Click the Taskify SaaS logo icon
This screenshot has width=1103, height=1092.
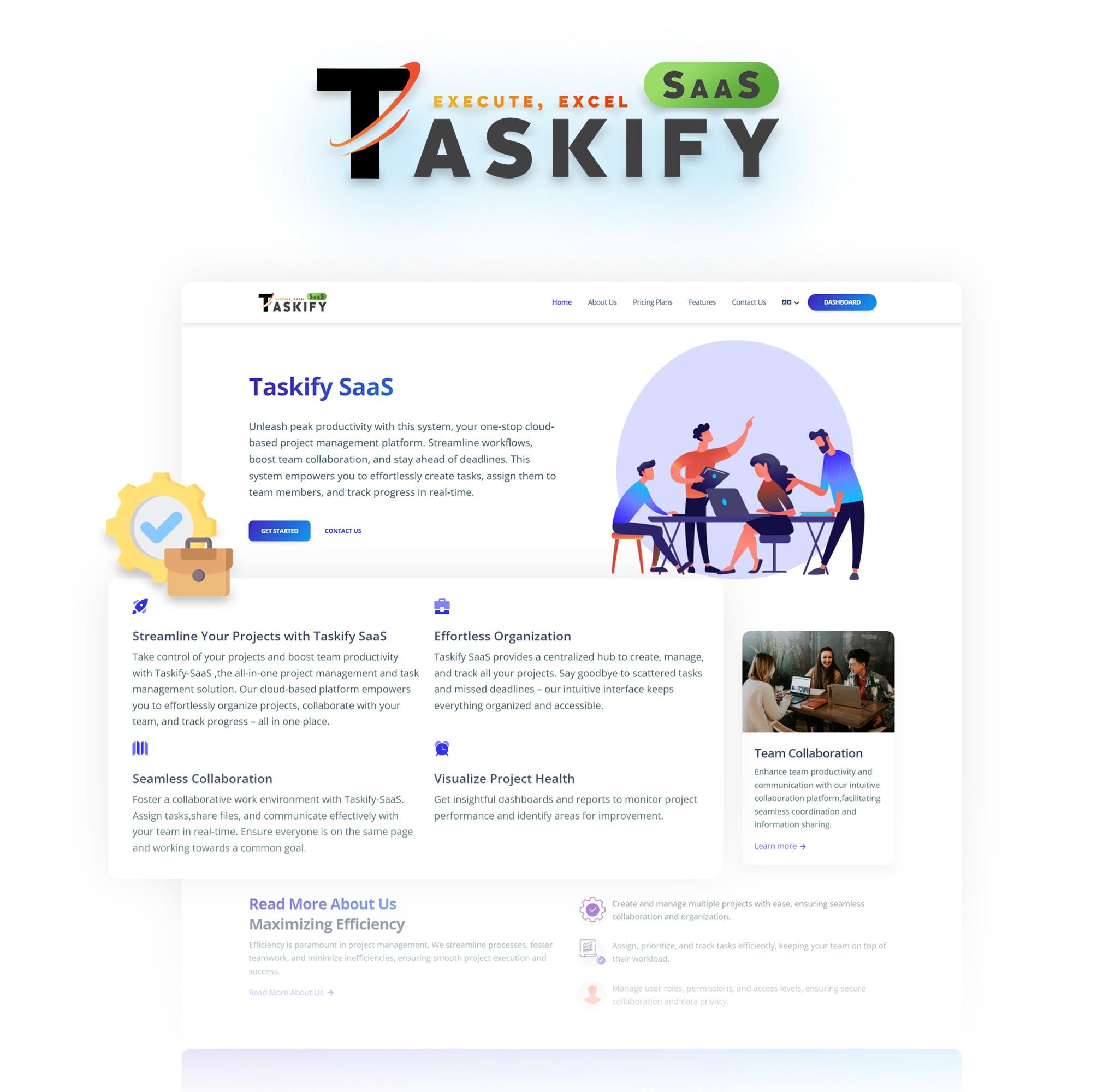pyautogui.click(x=290, y=303)
